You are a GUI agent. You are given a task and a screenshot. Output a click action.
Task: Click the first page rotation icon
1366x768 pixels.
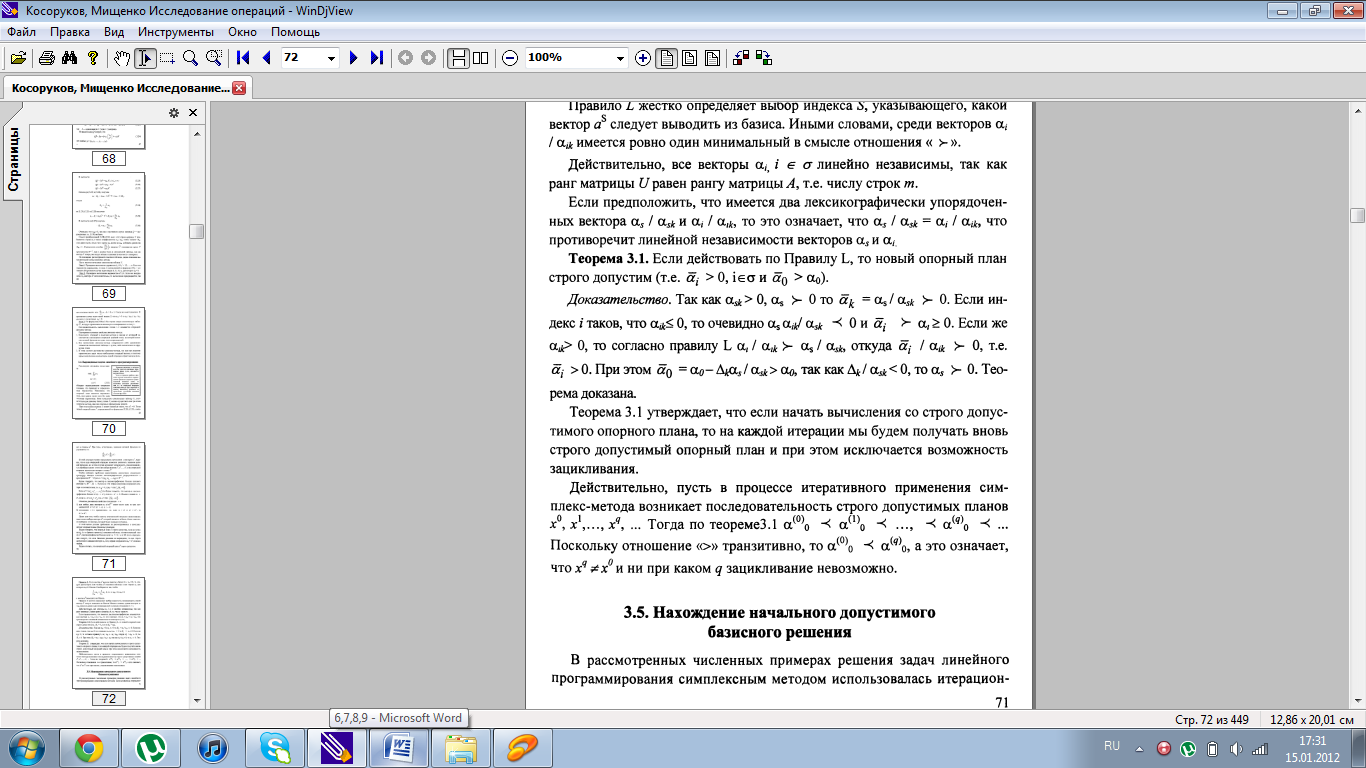point(741,58)
